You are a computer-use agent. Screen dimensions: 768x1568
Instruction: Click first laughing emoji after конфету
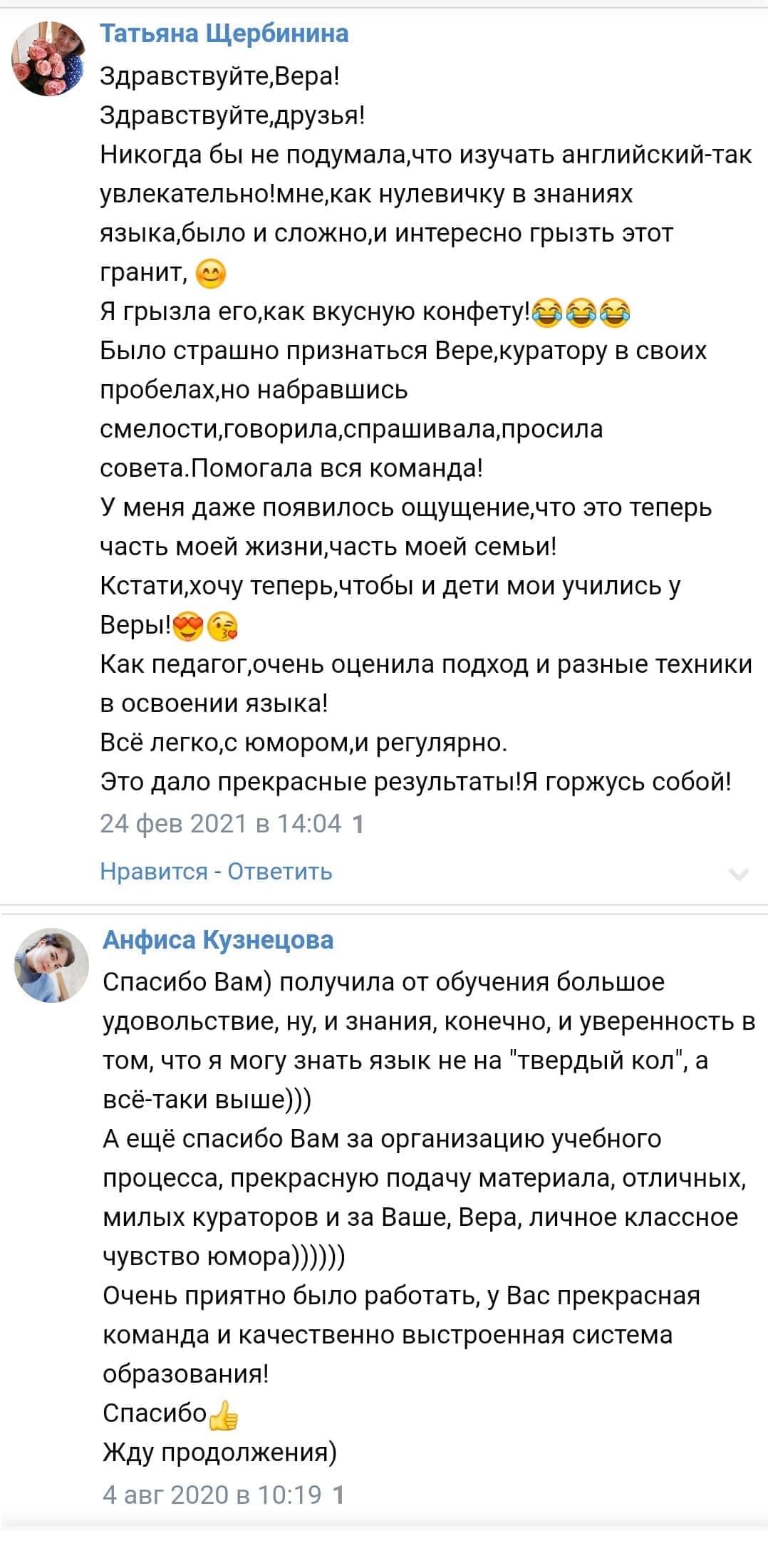point(546,313)
